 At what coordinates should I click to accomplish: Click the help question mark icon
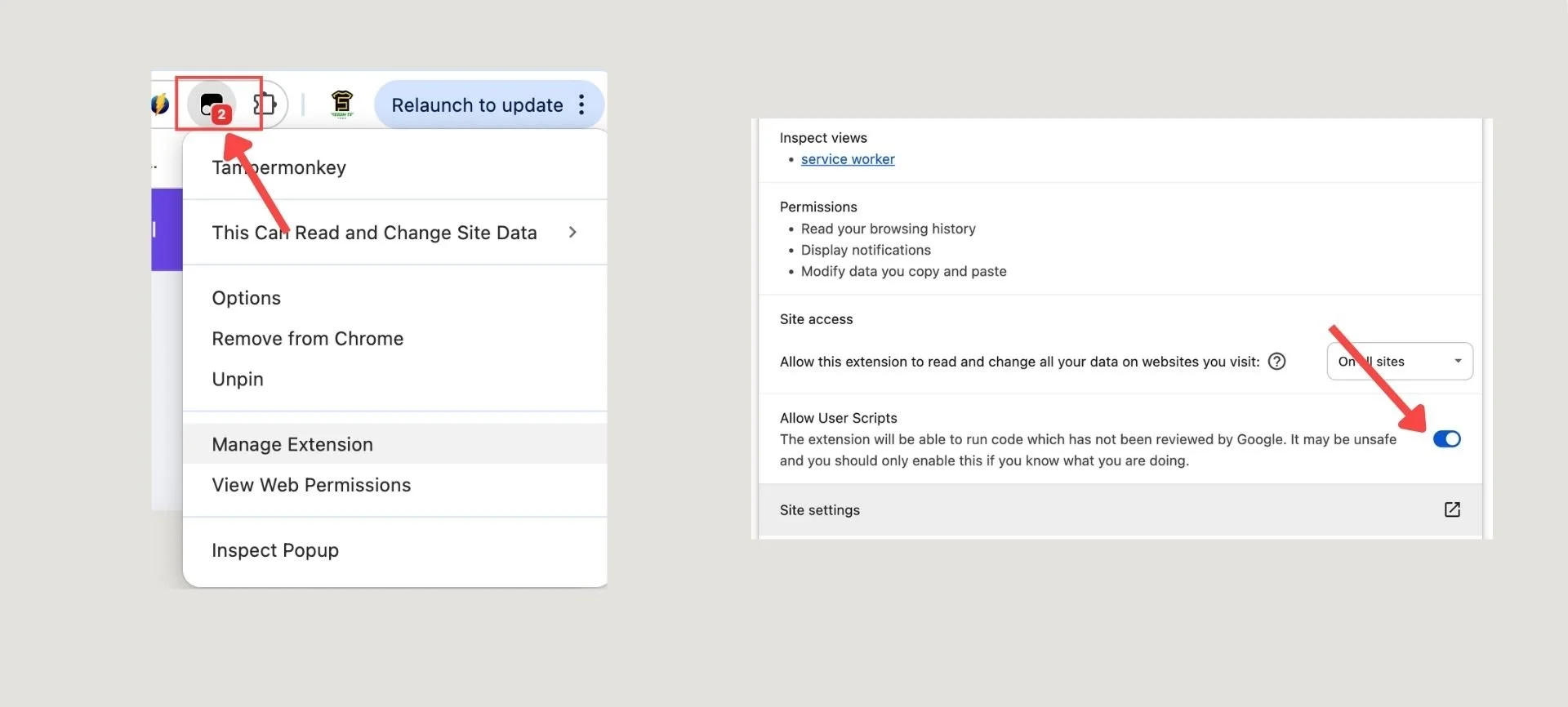tap(1276, 362)
